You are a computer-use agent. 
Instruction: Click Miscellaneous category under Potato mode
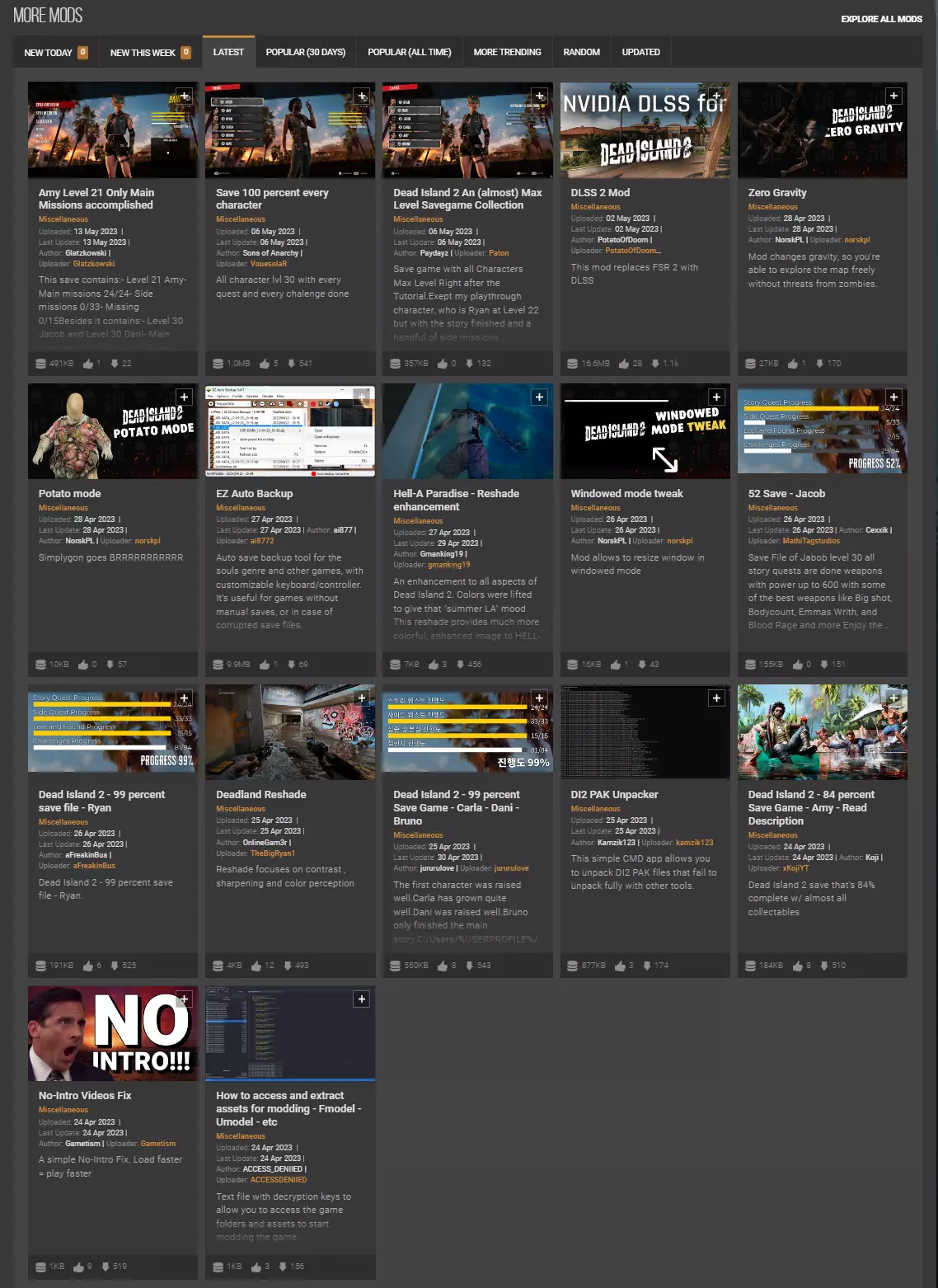click(x=63, y=508)
